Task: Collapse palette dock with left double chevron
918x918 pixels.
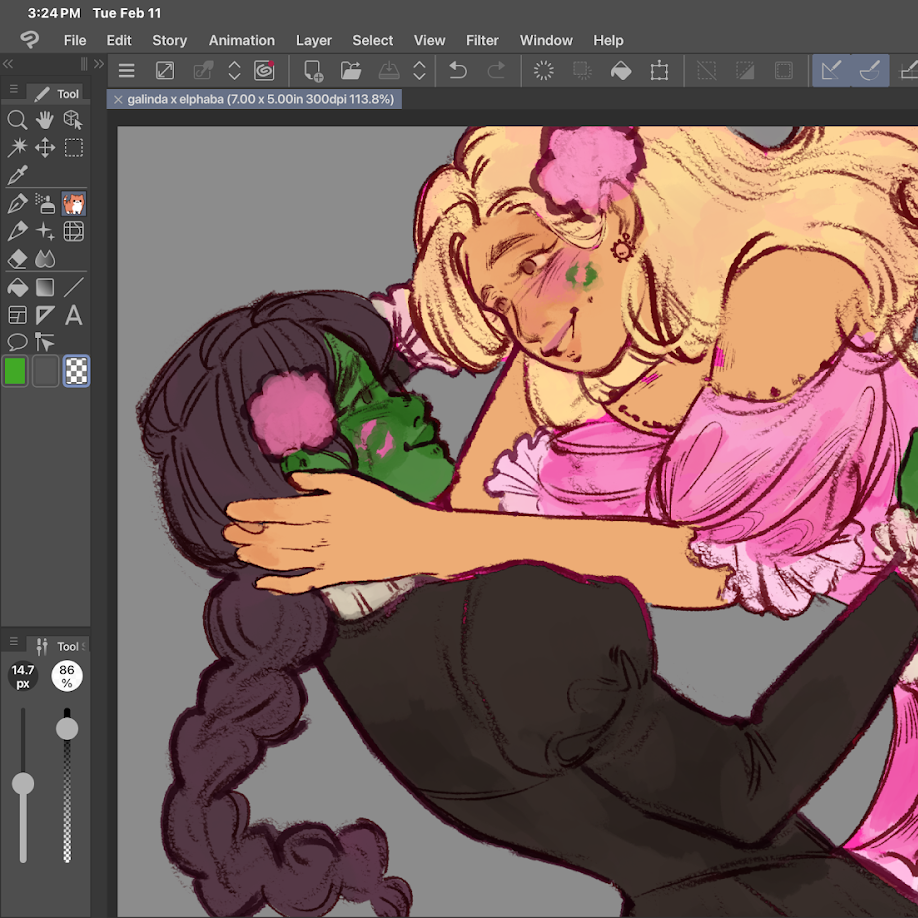Action: coord(8,64)
